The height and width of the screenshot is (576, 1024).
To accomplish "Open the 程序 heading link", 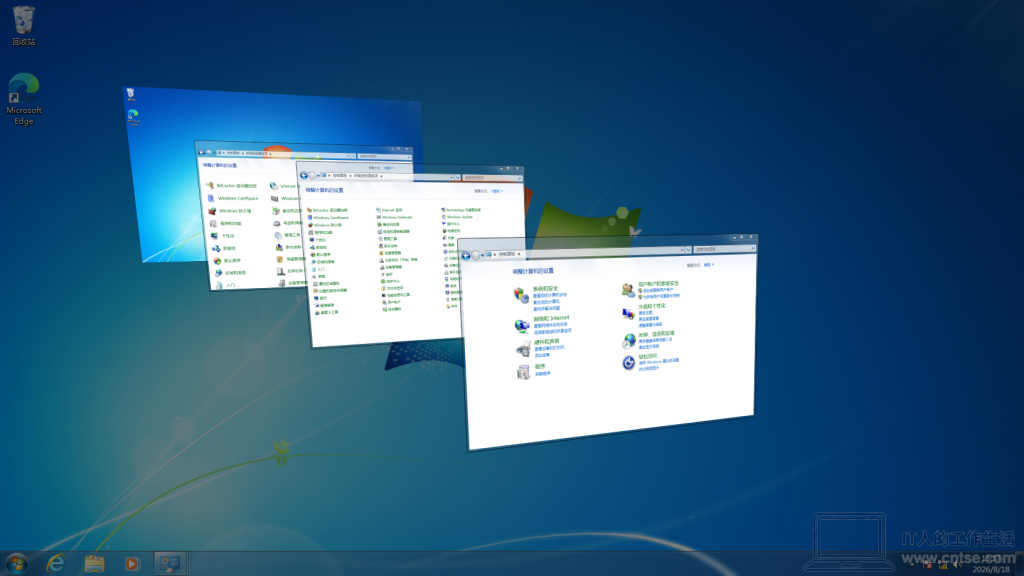I will (x=540, y=367).
